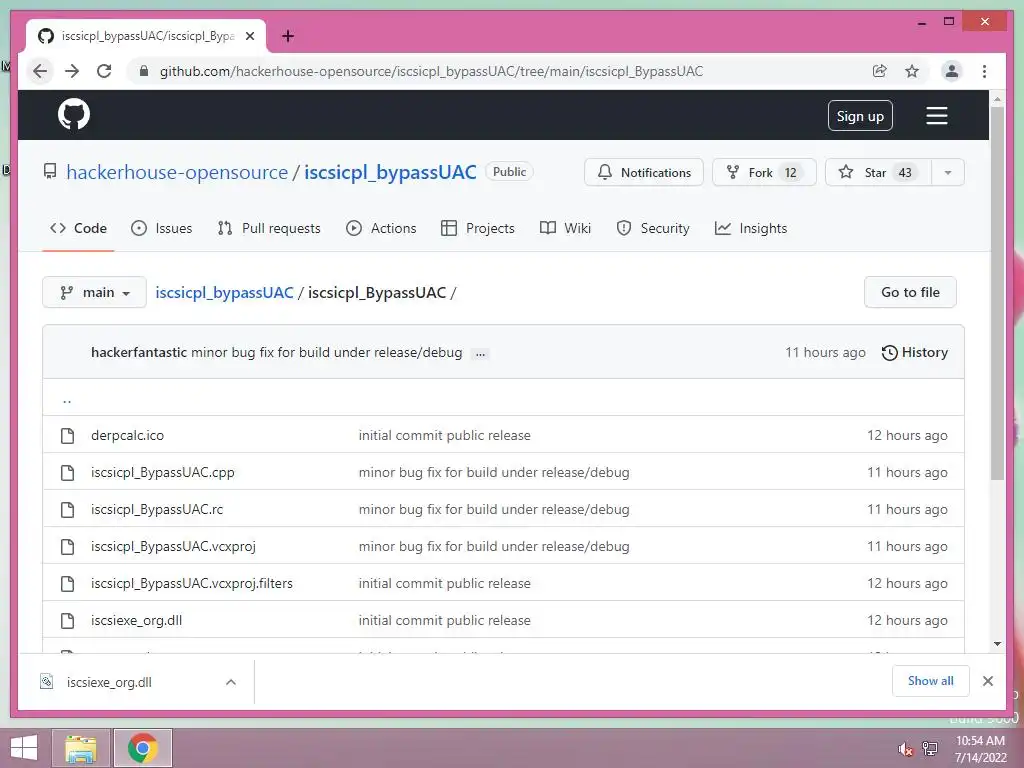The image size is (1024, 768).
Task: Open the Projects tab
Action: coord(477,228)
